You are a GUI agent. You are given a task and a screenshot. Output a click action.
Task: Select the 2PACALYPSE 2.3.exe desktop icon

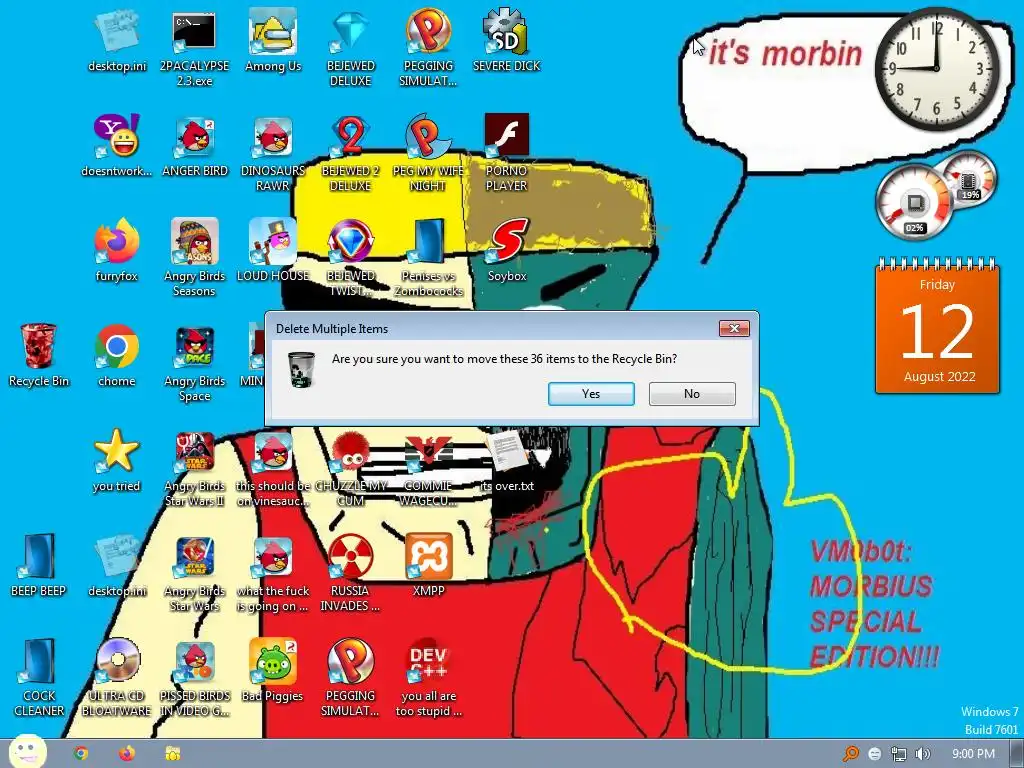(x=194, y=49)
